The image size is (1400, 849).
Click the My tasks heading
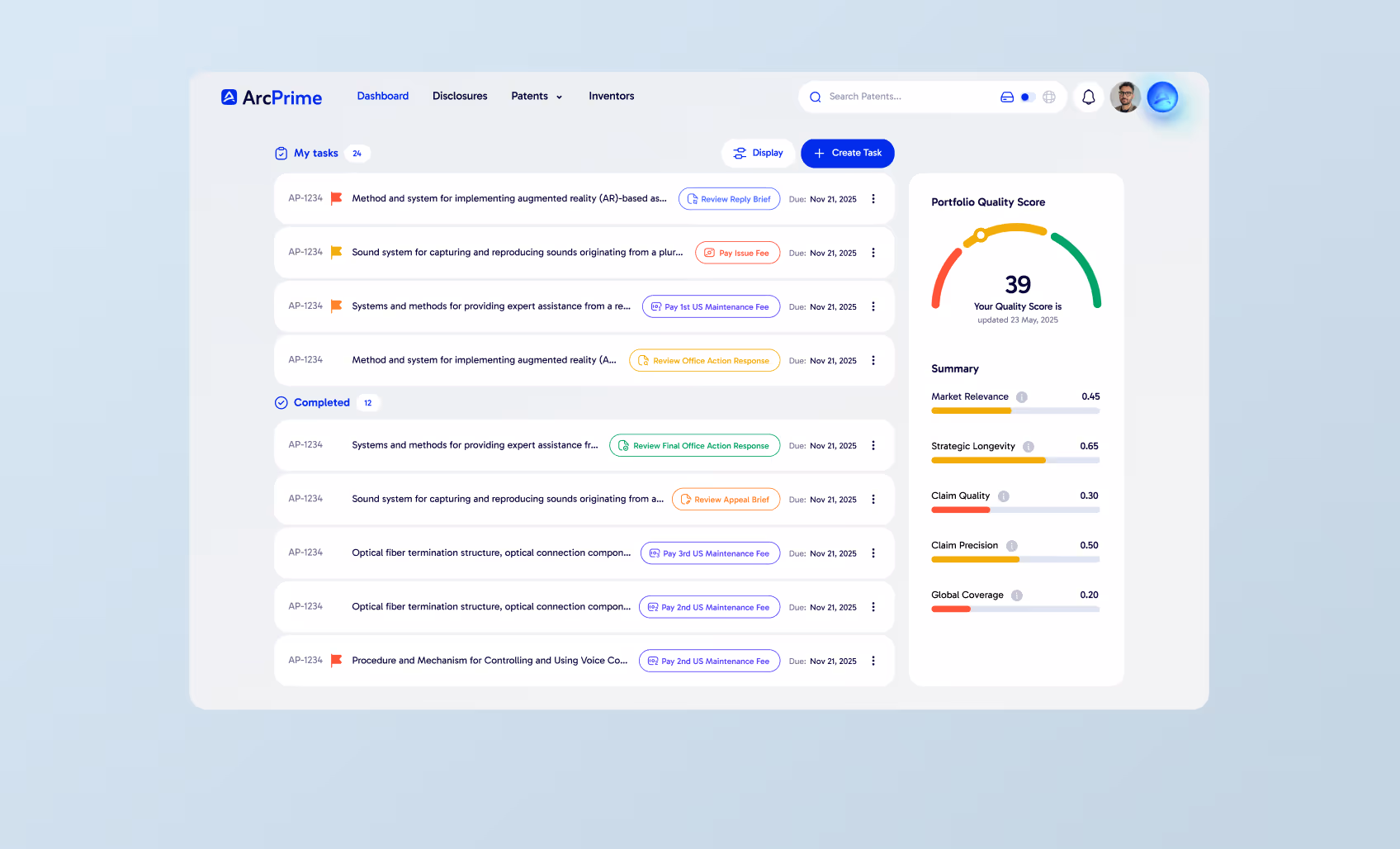316,153
